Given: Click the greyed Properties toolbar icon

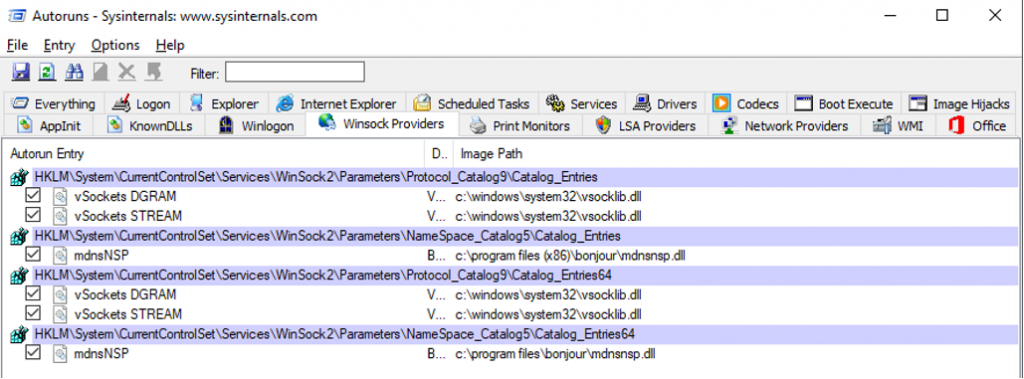Looking at the screenshot, I should point(100,71).
